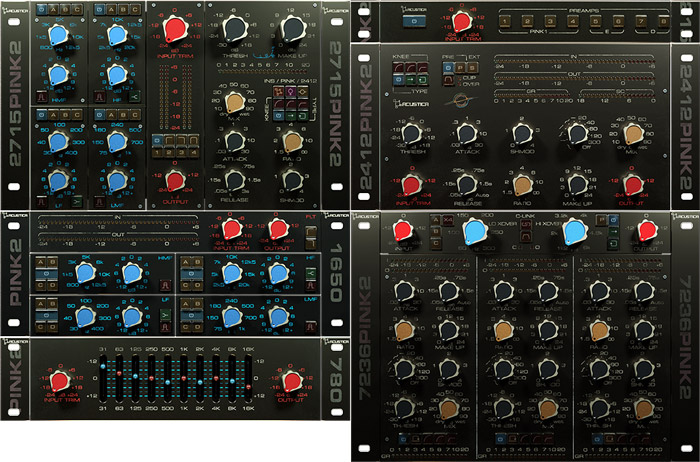Select feedback loop type on 2412 Pink2
This screenshot has width=700, height=462.
(x=422, y=80)
